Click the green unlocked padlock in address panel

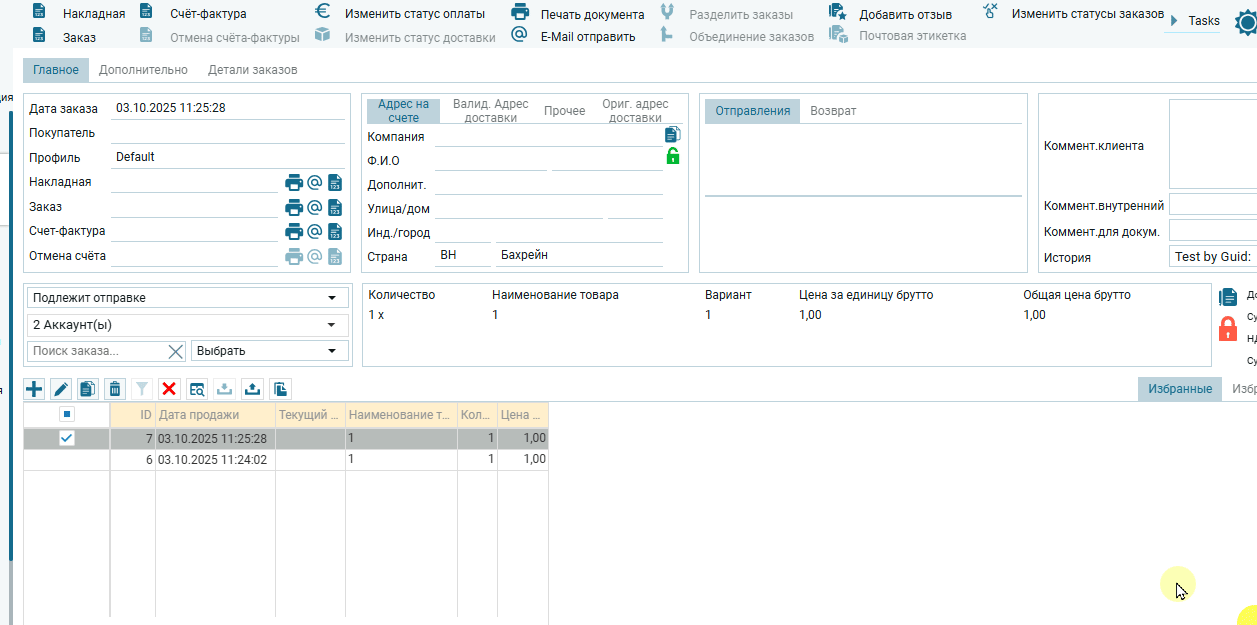coord(673,156)
